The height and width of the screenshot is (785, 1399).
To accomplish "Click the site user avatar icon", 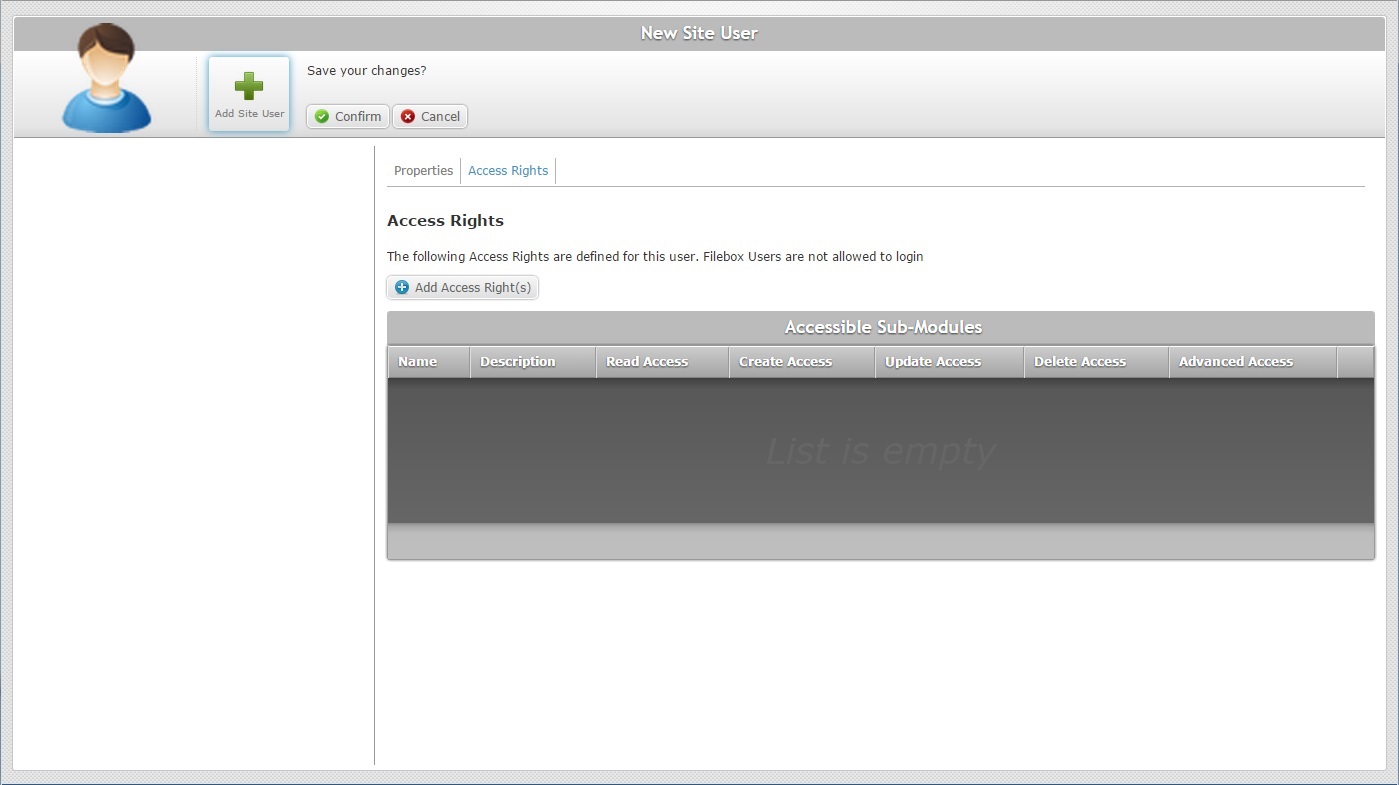I will tap(106, 78).
